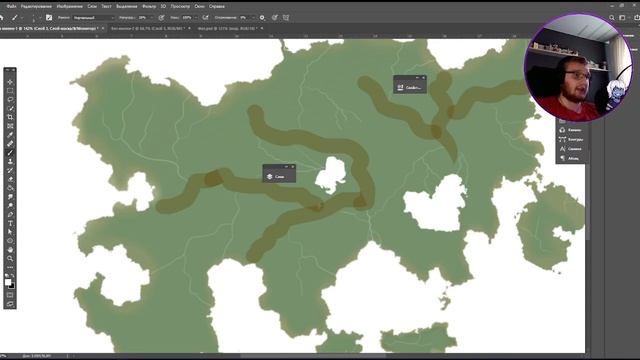Switch to the second document tab
Image resolution: width=640 pixels, height=360 pixels.
147,29
